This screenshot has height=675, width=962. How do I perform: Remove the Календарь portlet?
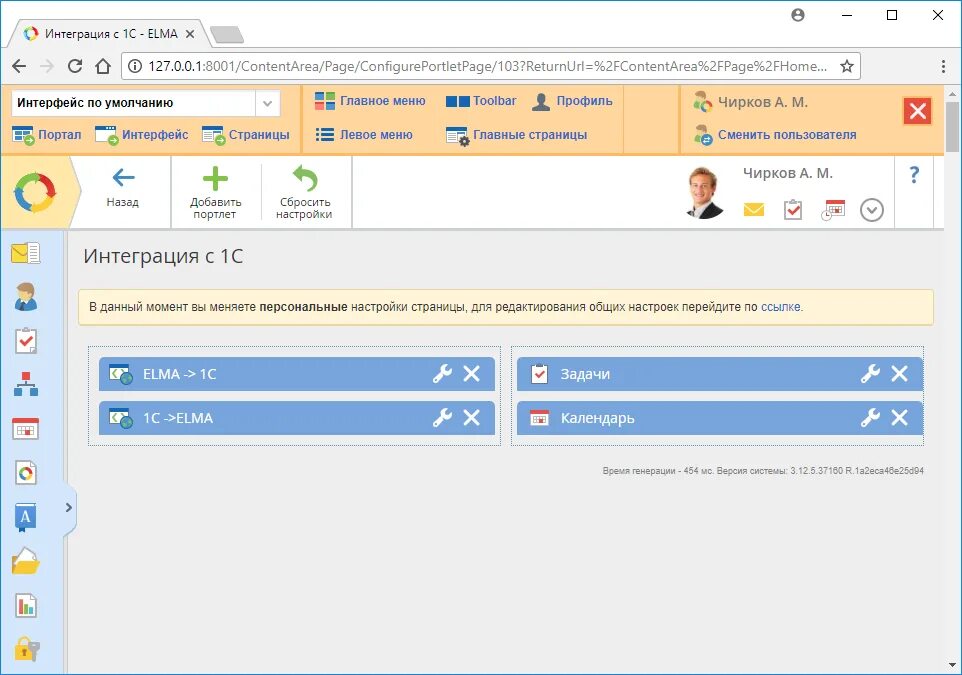[899, 418]
